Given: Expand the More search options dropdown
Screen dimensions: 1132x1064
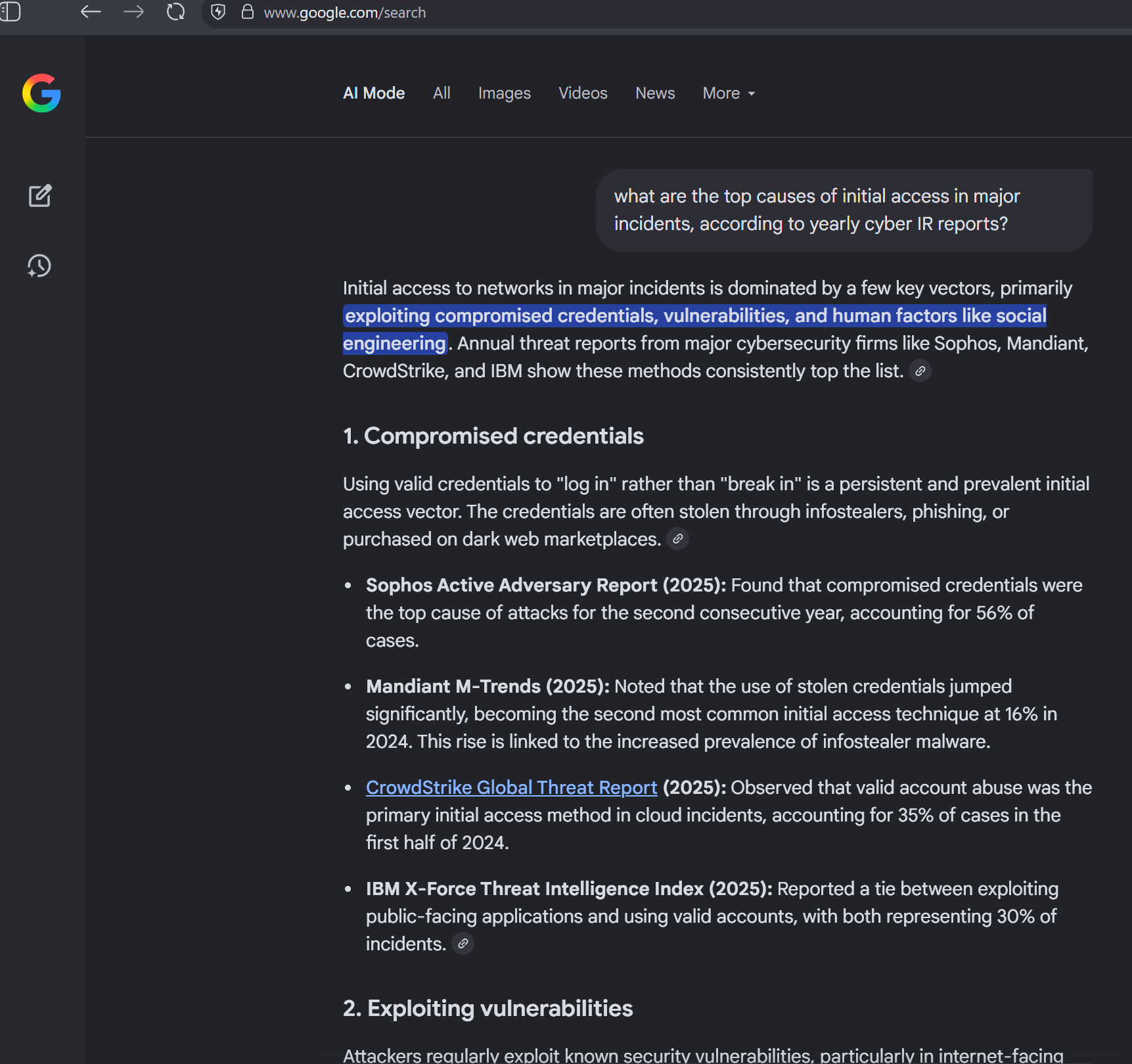Looking at the screenshot, I should point(729,93).
